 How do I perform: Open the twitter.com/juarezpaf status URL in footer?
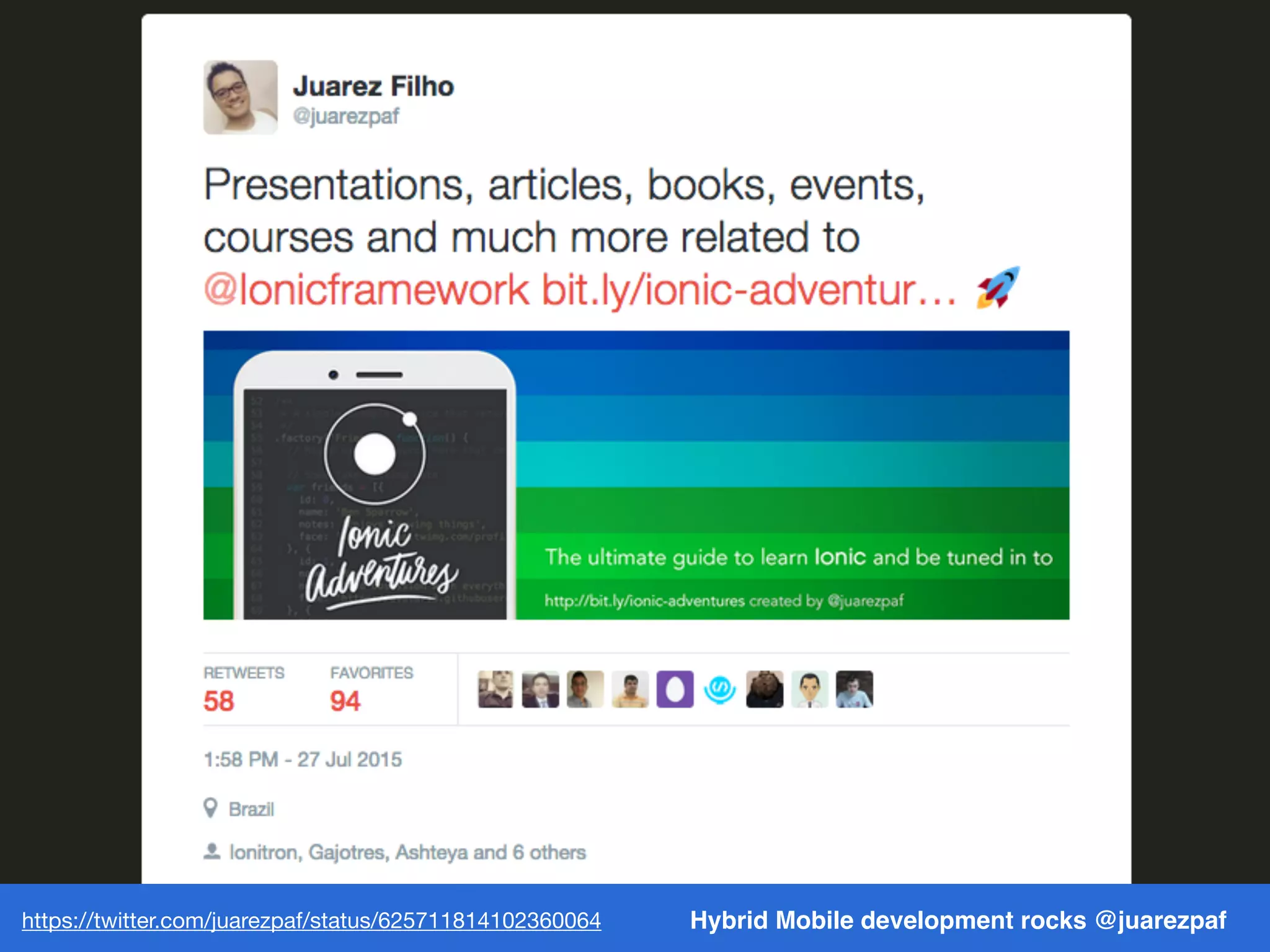click(x=311, y=920)
